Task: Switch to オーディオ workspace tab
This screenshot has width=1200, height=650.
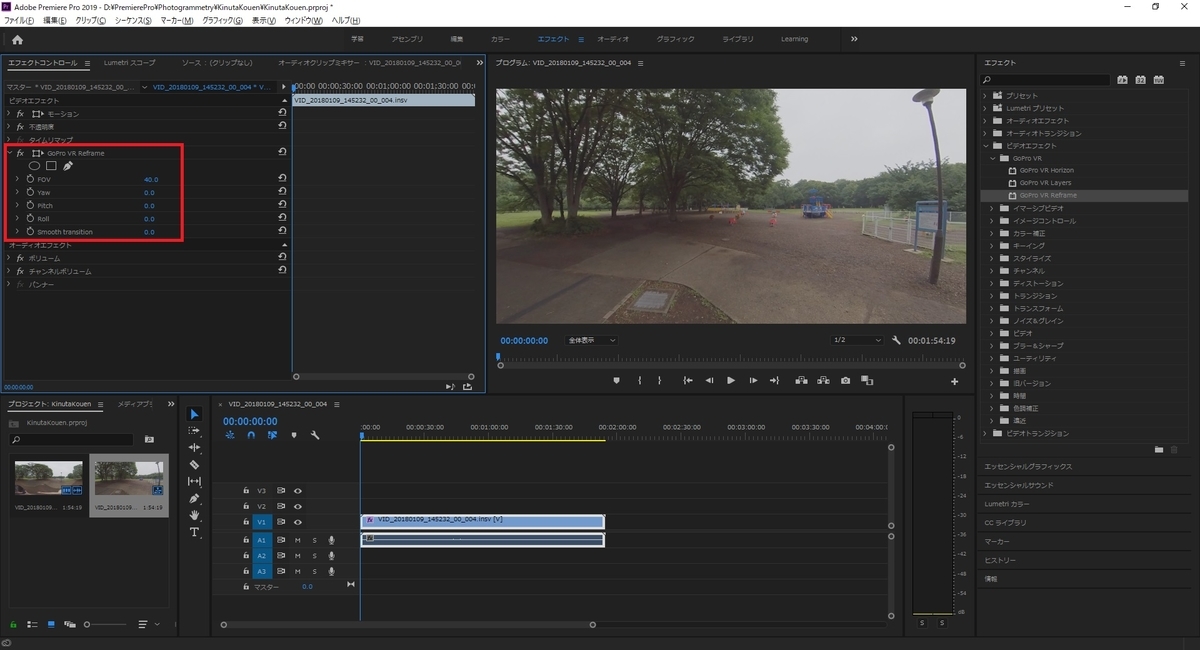Action: point(613,39)
